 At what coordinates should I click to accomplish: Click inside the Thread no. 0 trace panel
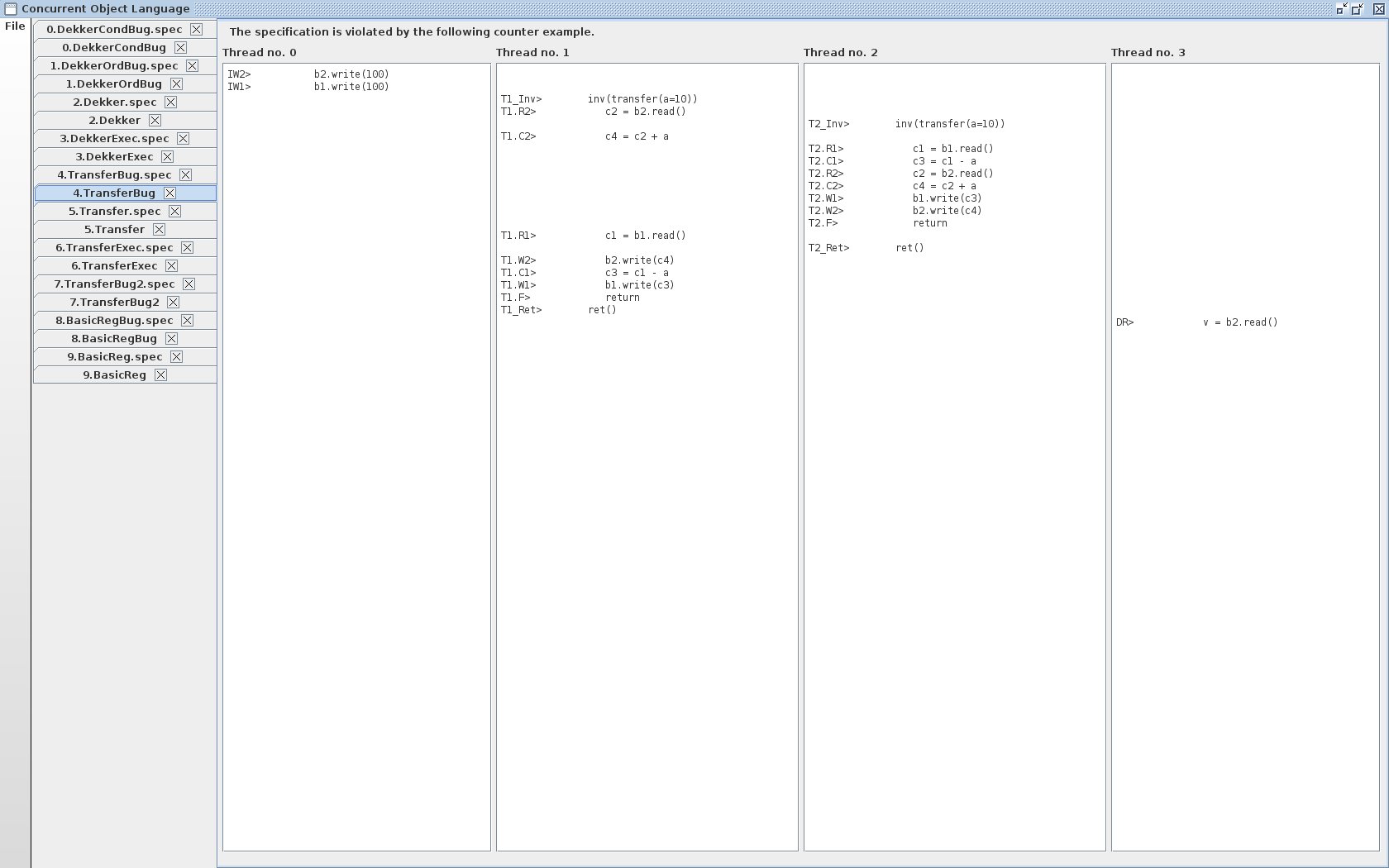[x=356, y=457]
